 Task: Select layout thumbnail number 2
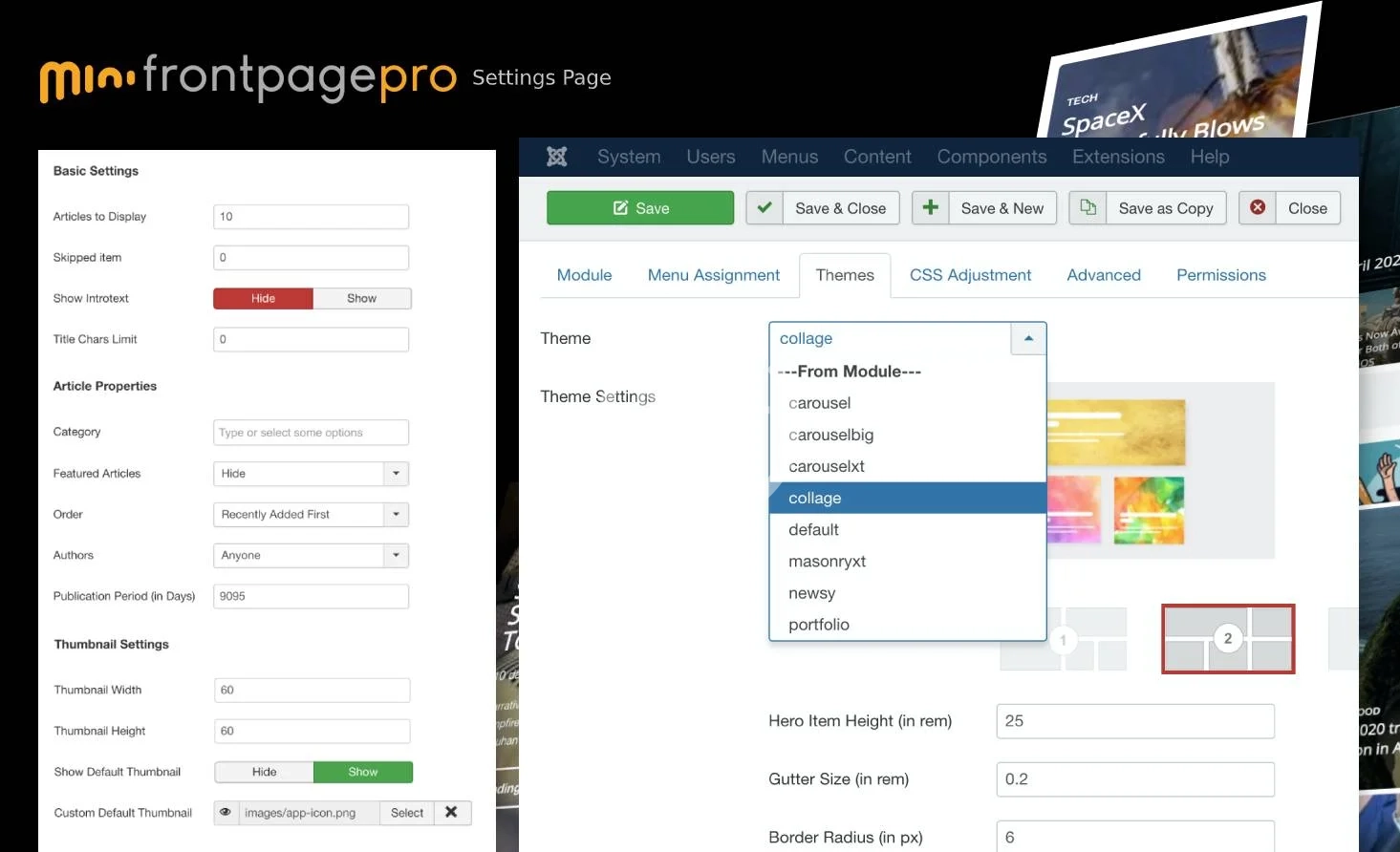[1228, 639]
